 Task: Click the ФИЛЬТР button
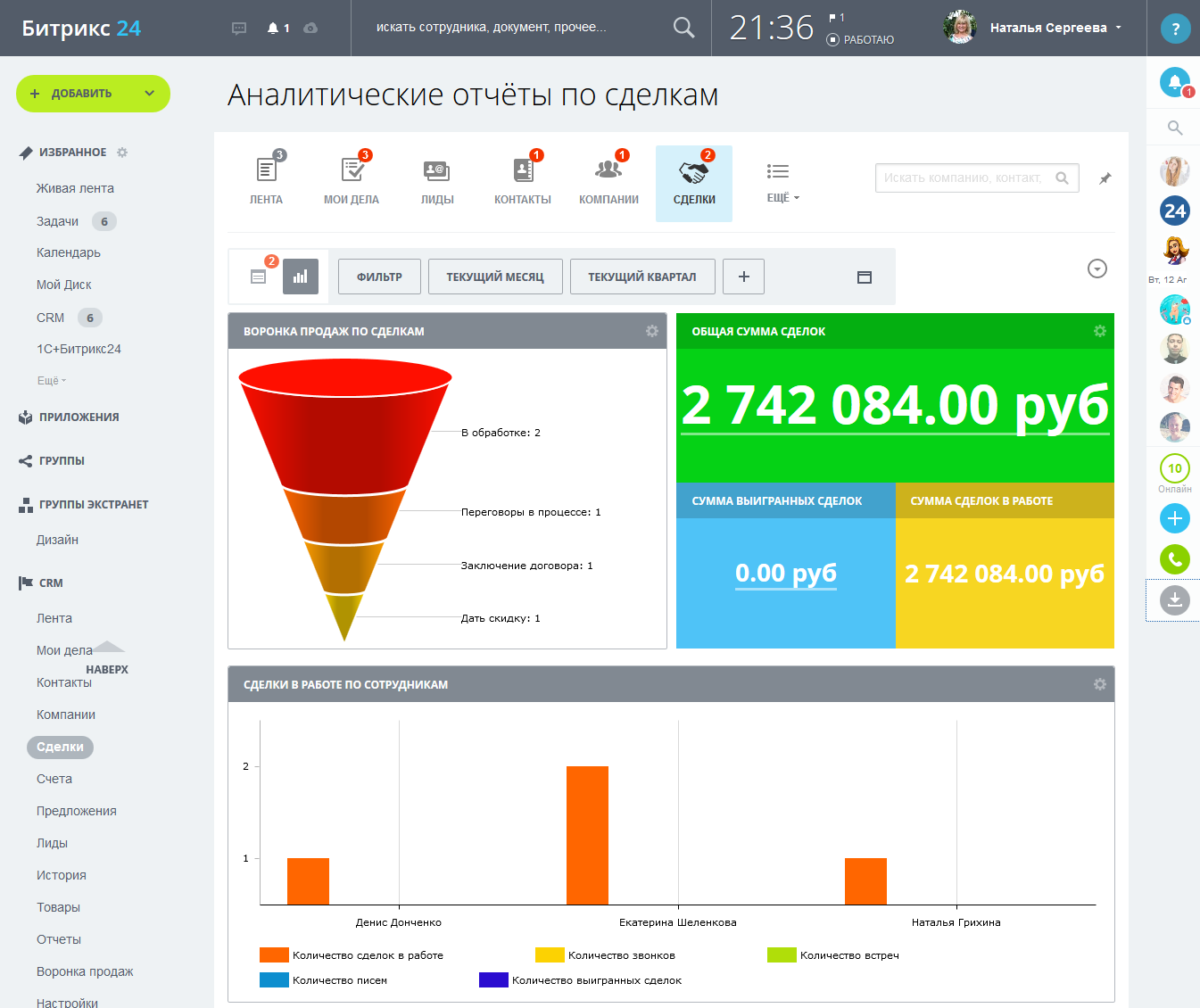tap(379, 277)
